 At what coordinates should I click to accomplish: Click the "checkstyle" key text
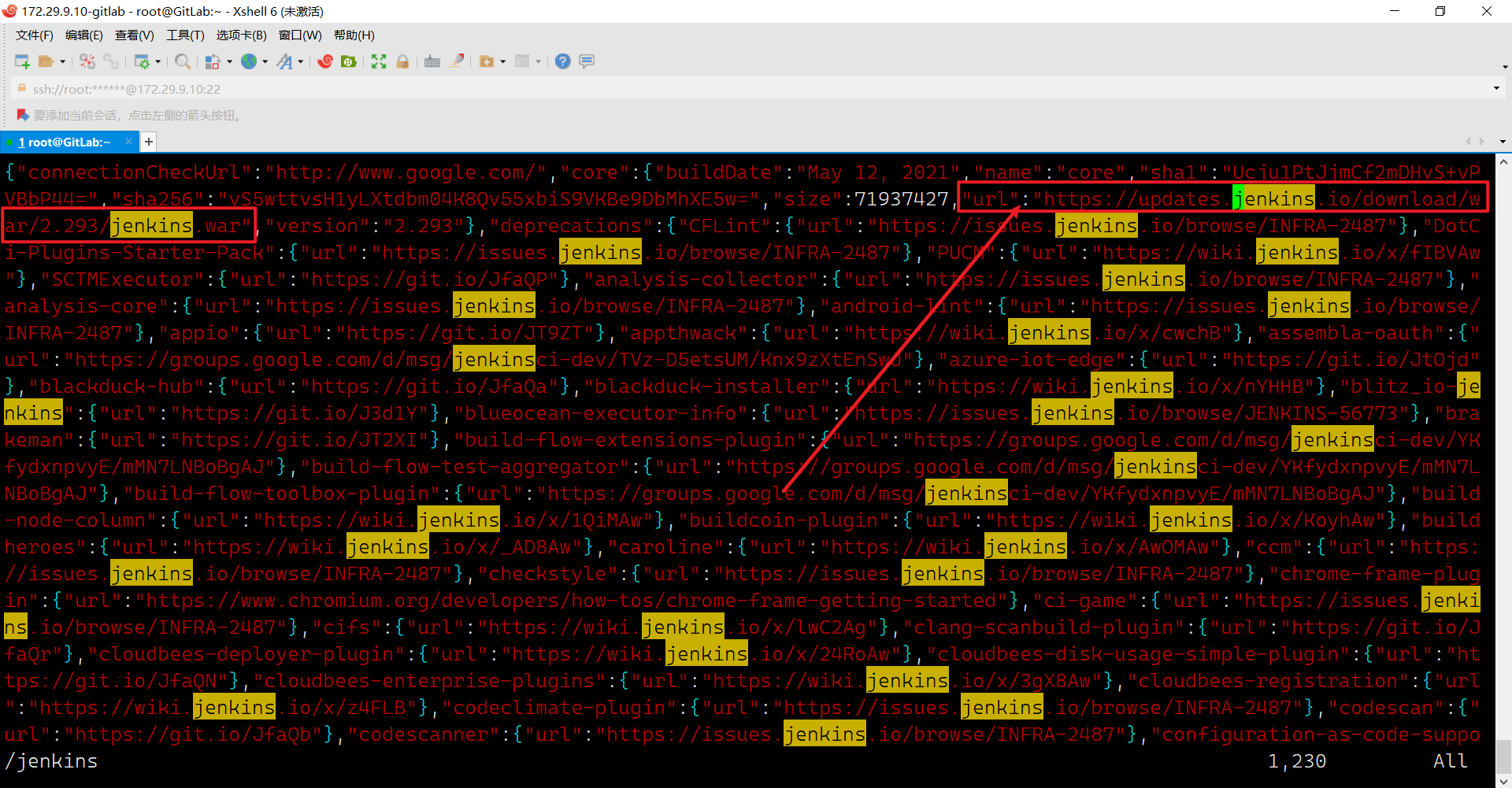click(549, 574)
